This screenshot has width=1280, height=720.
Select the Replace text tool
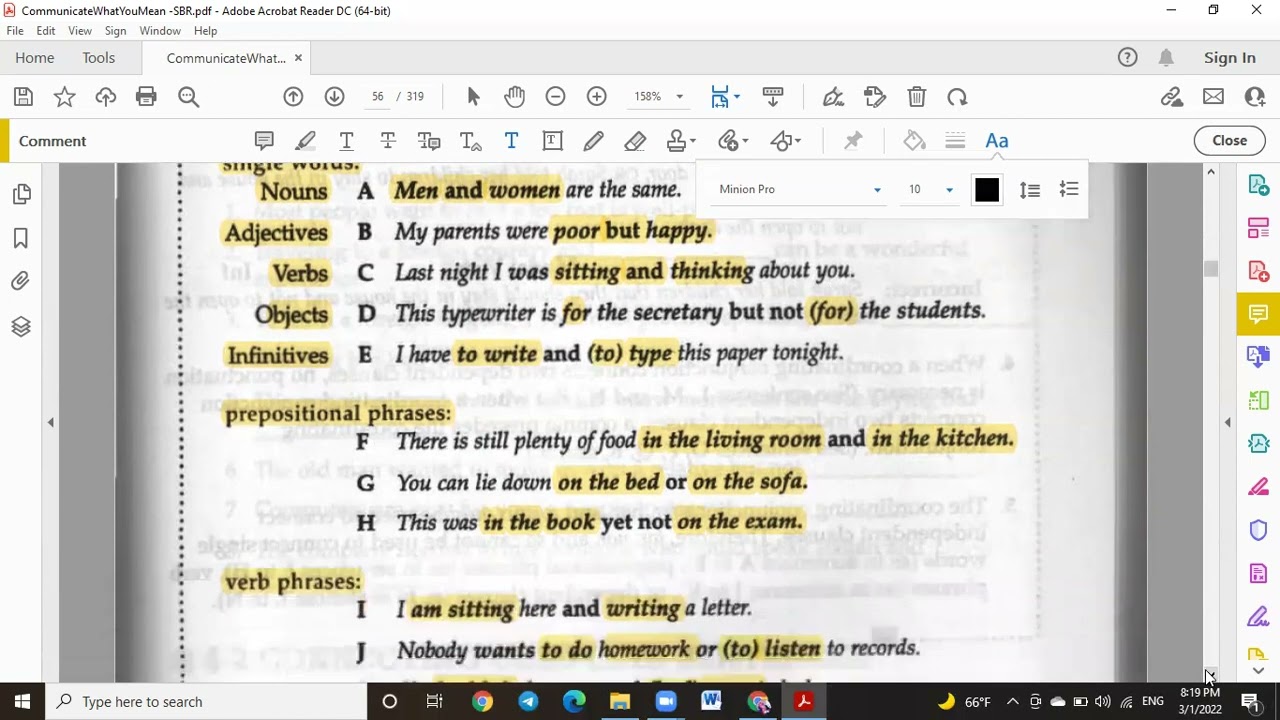pos(429,141)
